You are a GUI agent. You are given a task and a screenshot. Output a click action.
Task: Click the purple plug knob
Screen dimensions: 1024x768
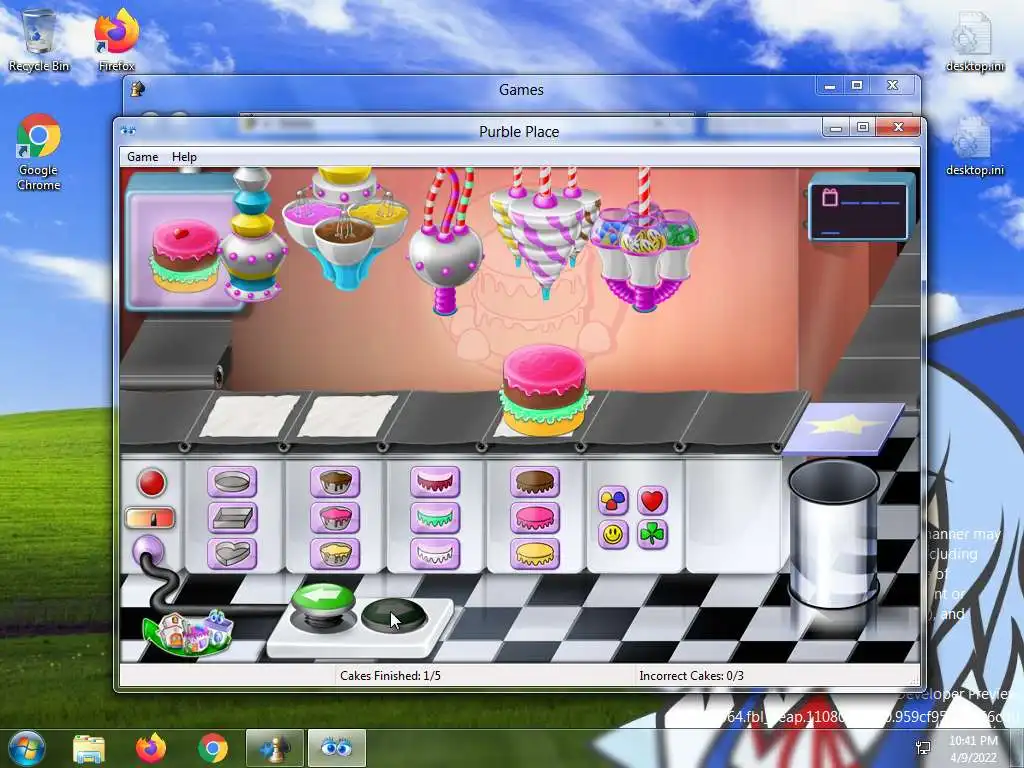pos(148,551)
